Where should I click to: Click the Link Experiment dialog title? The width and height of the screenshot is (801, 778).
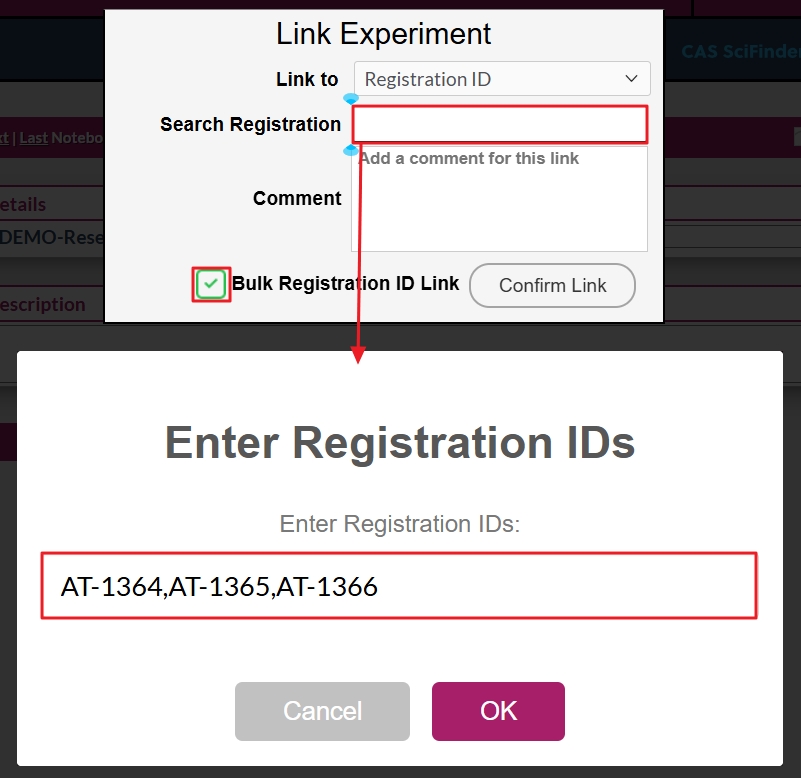click(384, 34)
